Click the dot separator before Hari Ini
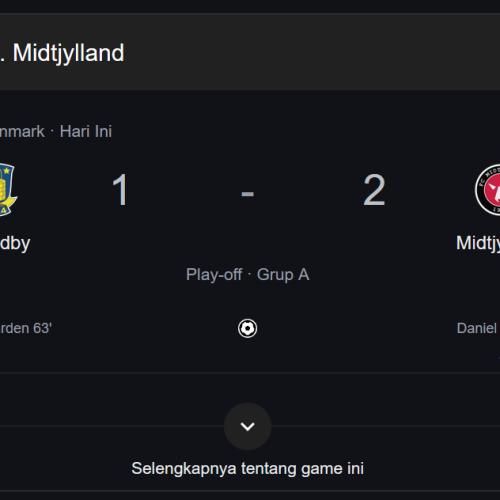500x500 pixels. pyautogui.click(x=52, y=131)
